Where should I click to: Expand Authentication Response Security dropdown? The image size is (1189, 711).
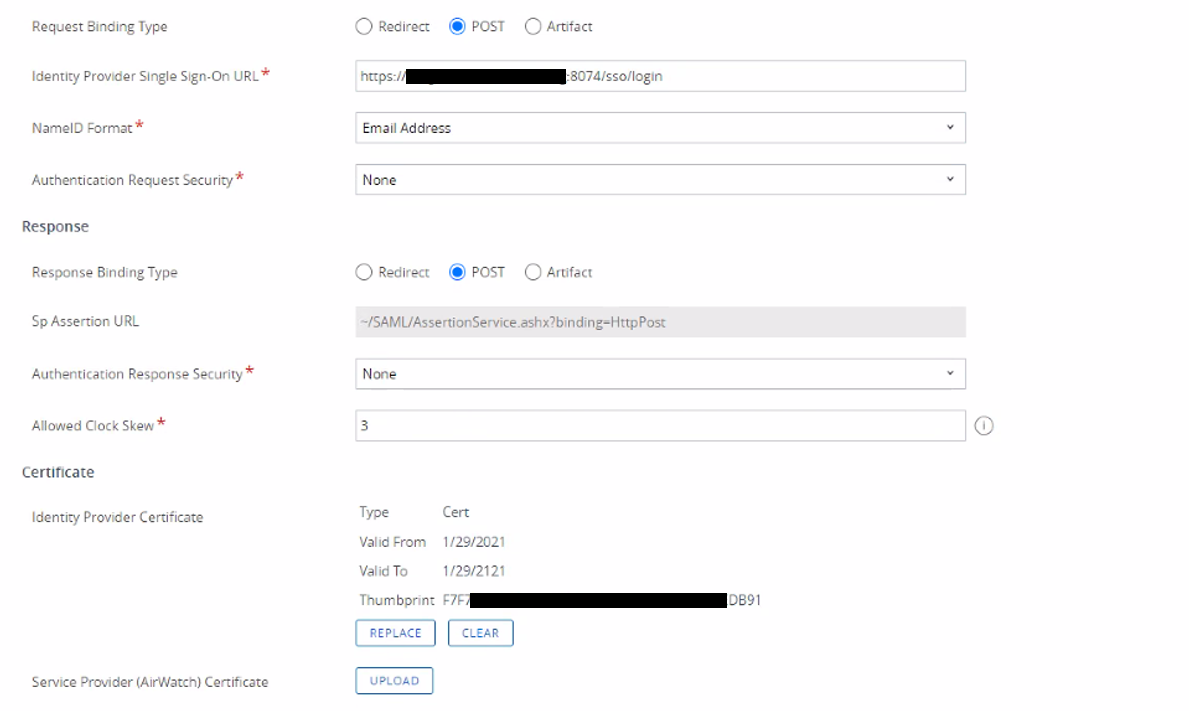(x=660, y=374)
